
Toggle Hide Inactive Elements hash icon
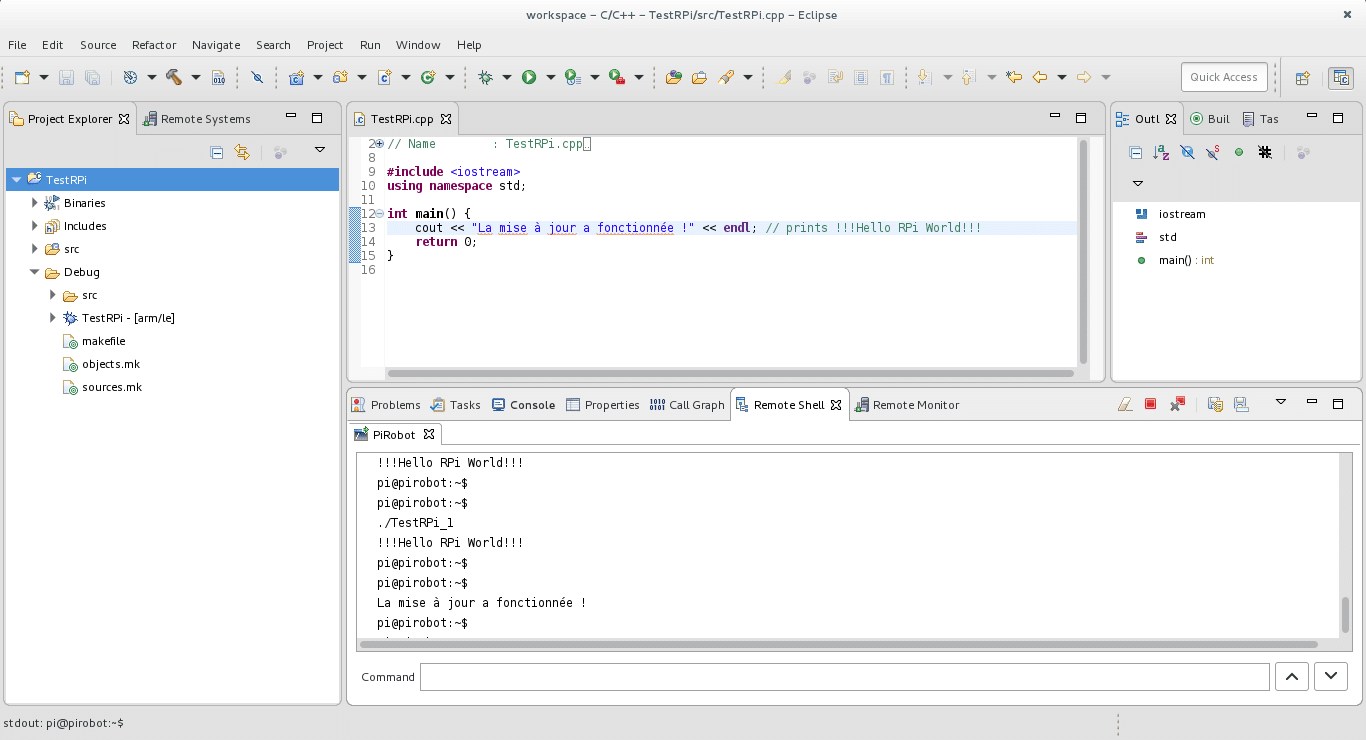pos(1265,152)
